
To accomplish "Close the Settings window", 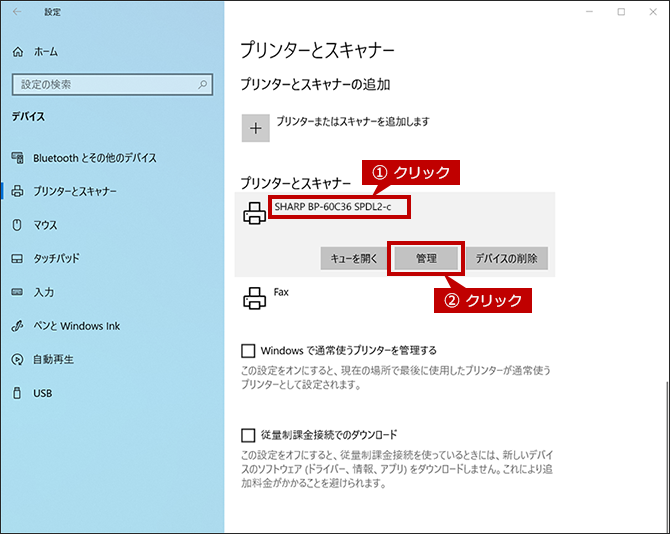I will pos(653,12).
